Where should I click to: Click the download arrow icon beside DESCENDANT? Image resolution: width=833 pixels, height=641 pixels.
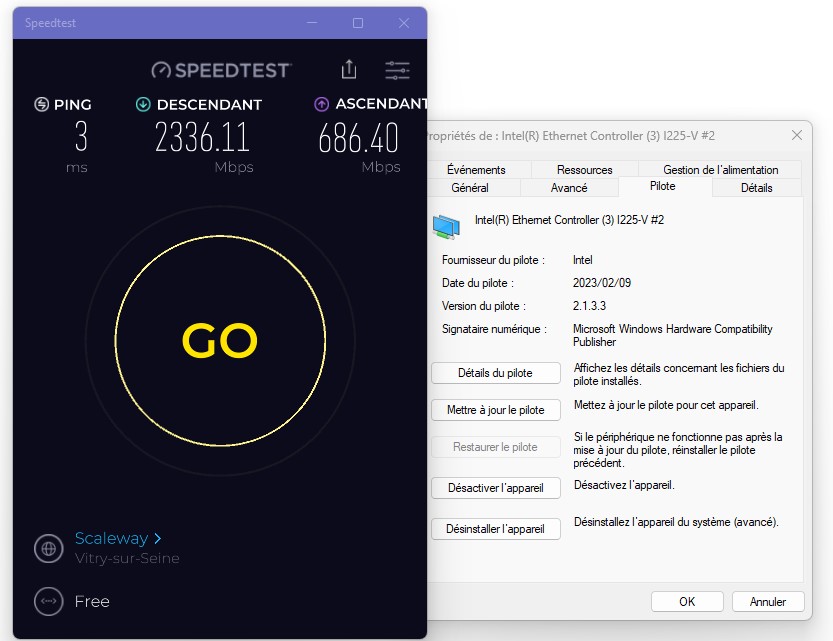(143, 104)
